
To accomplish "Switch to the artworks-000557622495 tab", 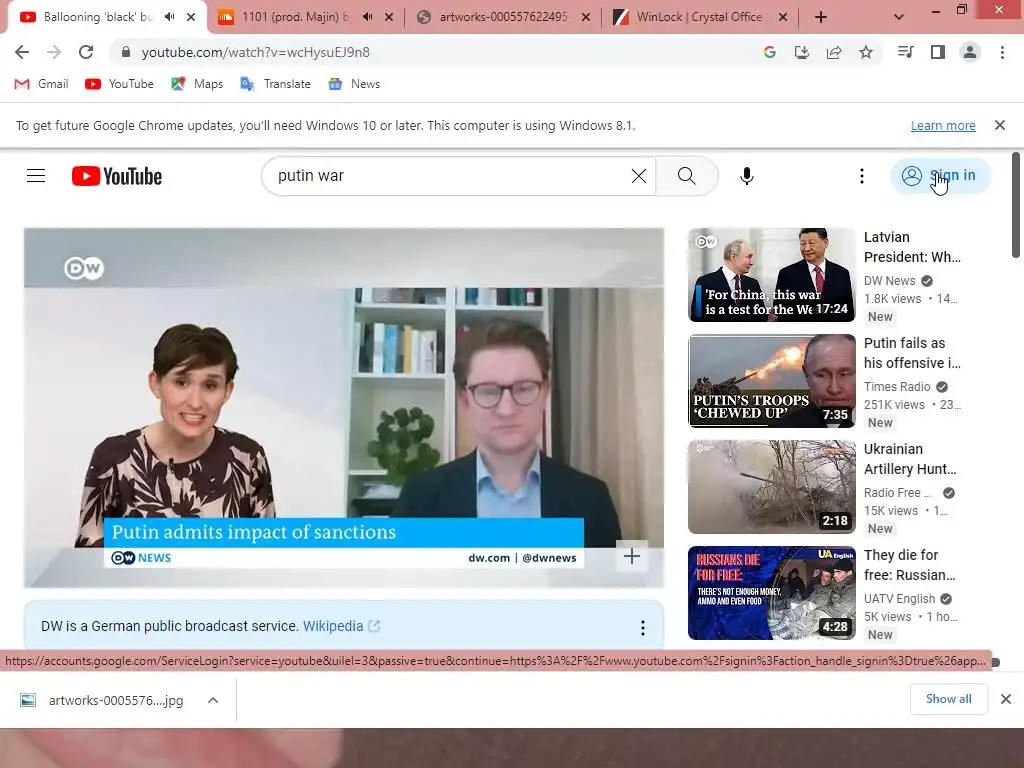I will click(x=503, y=17).
